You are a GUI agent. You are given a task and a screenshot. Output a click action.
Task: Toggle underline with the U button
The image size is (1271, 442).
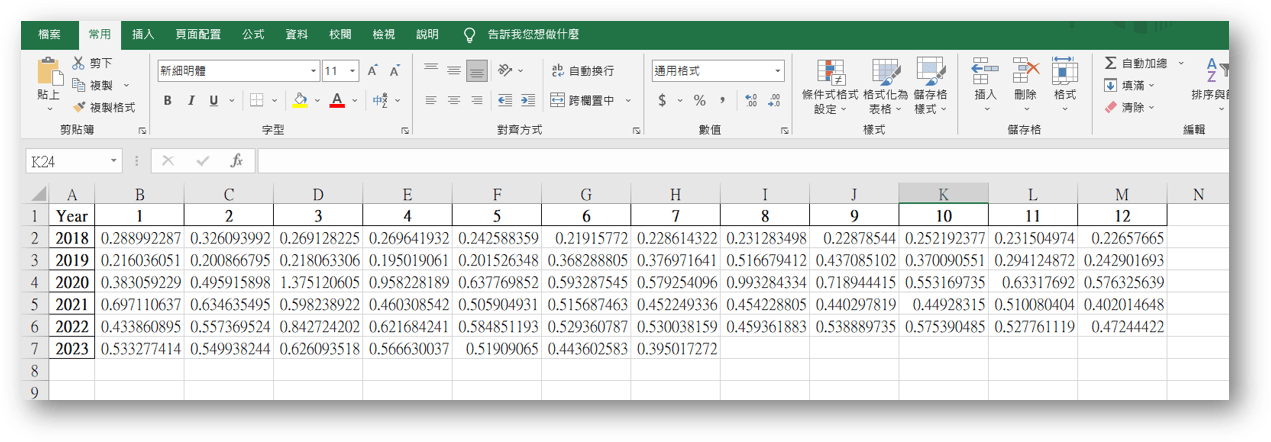click(214, 100)
